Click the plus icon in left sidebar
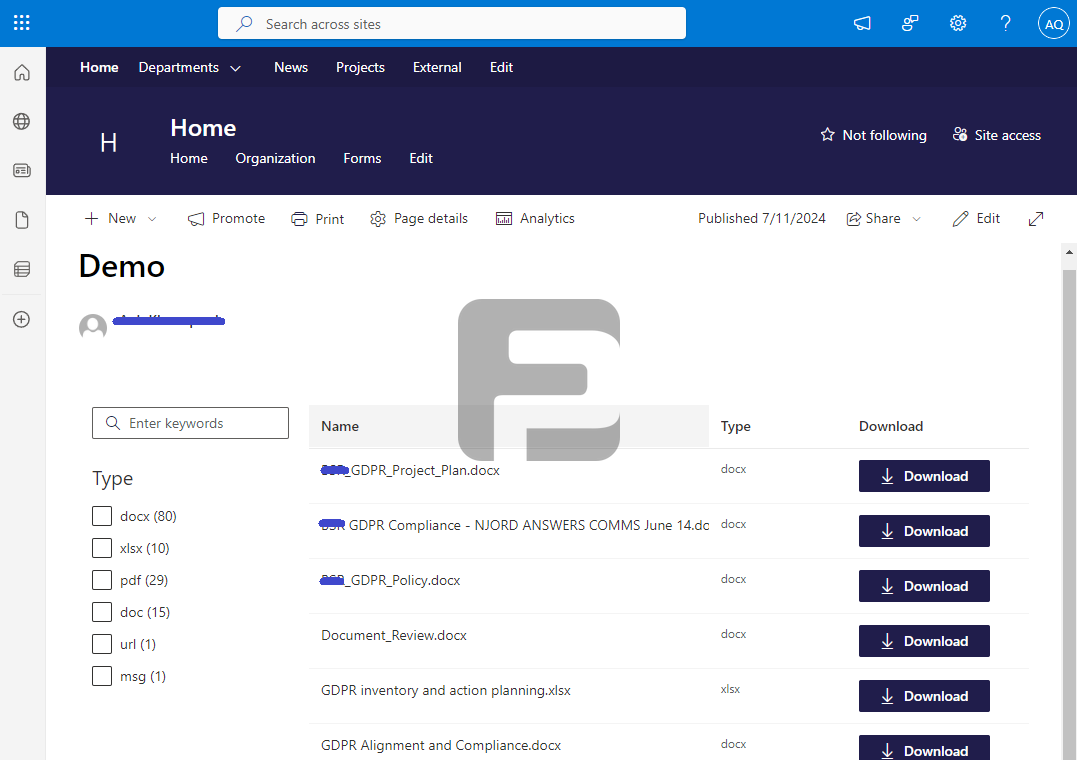Viewport: 1077px width, 760px height. click(x=21, y=319)
